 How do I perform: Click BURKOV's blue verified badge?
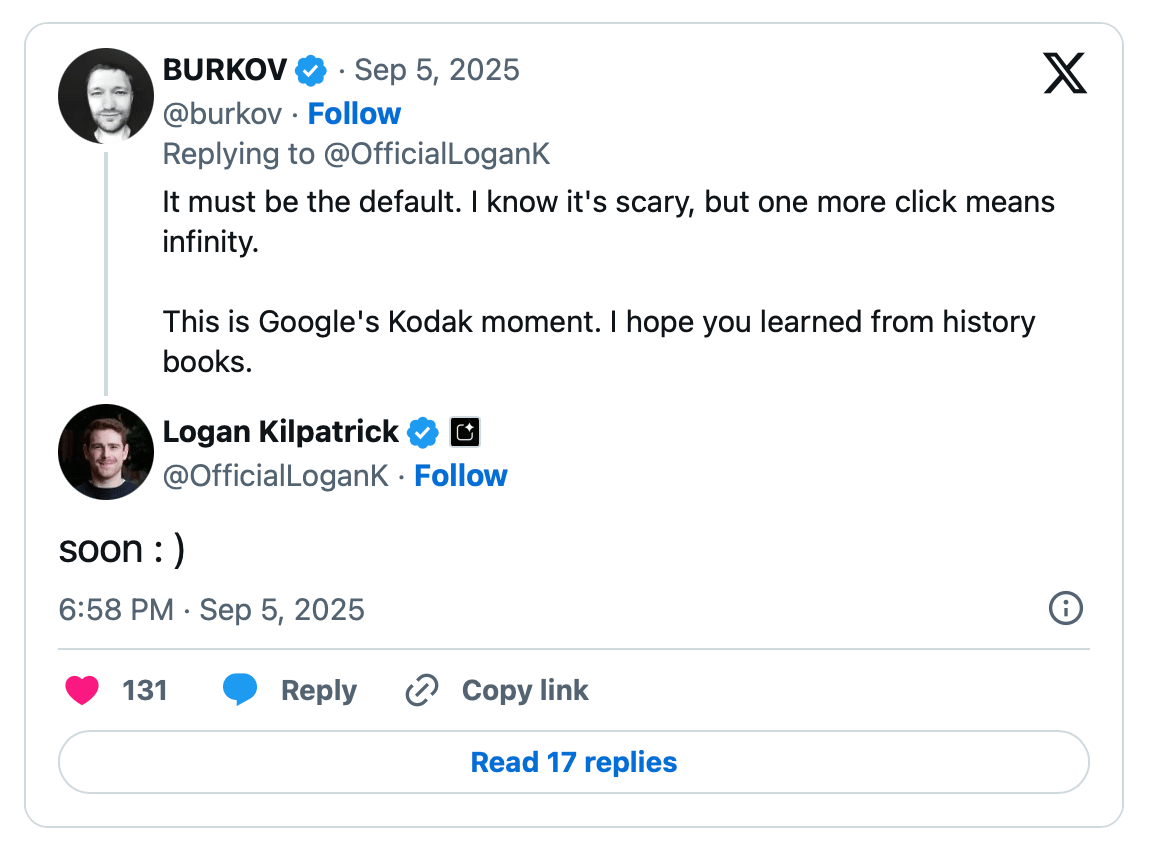[311, 70]
